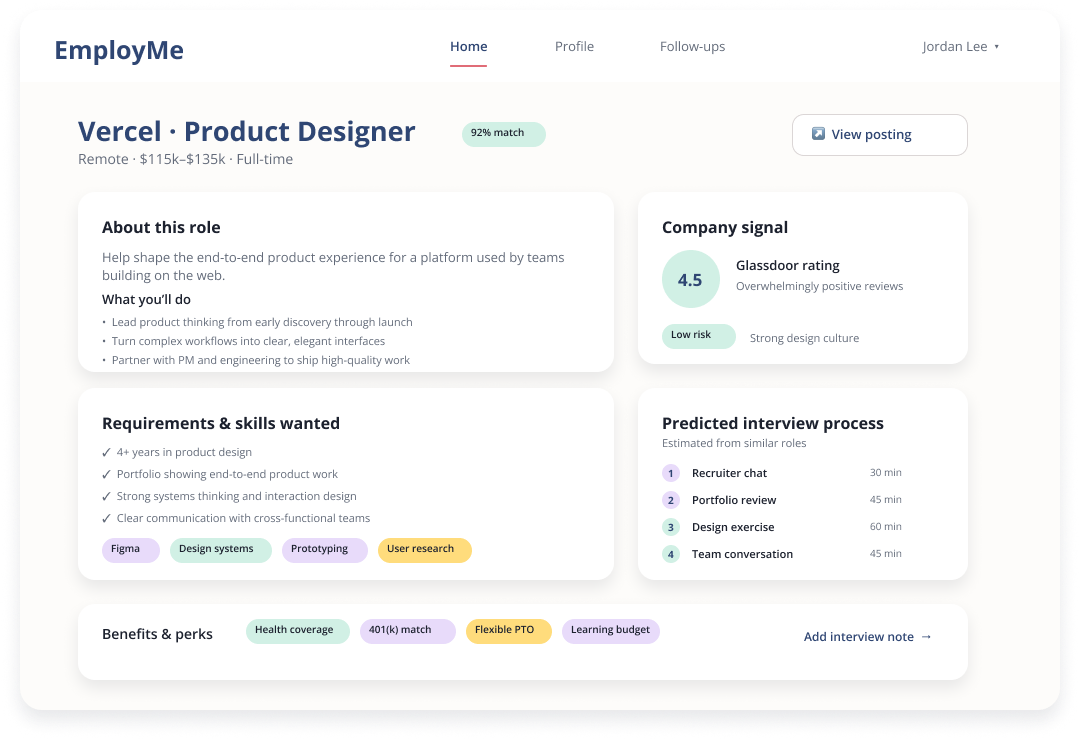Click the Vercel · Product Designer title
Image resolution: width=1080 pixels, height=740 pixels.
[247, 132]
